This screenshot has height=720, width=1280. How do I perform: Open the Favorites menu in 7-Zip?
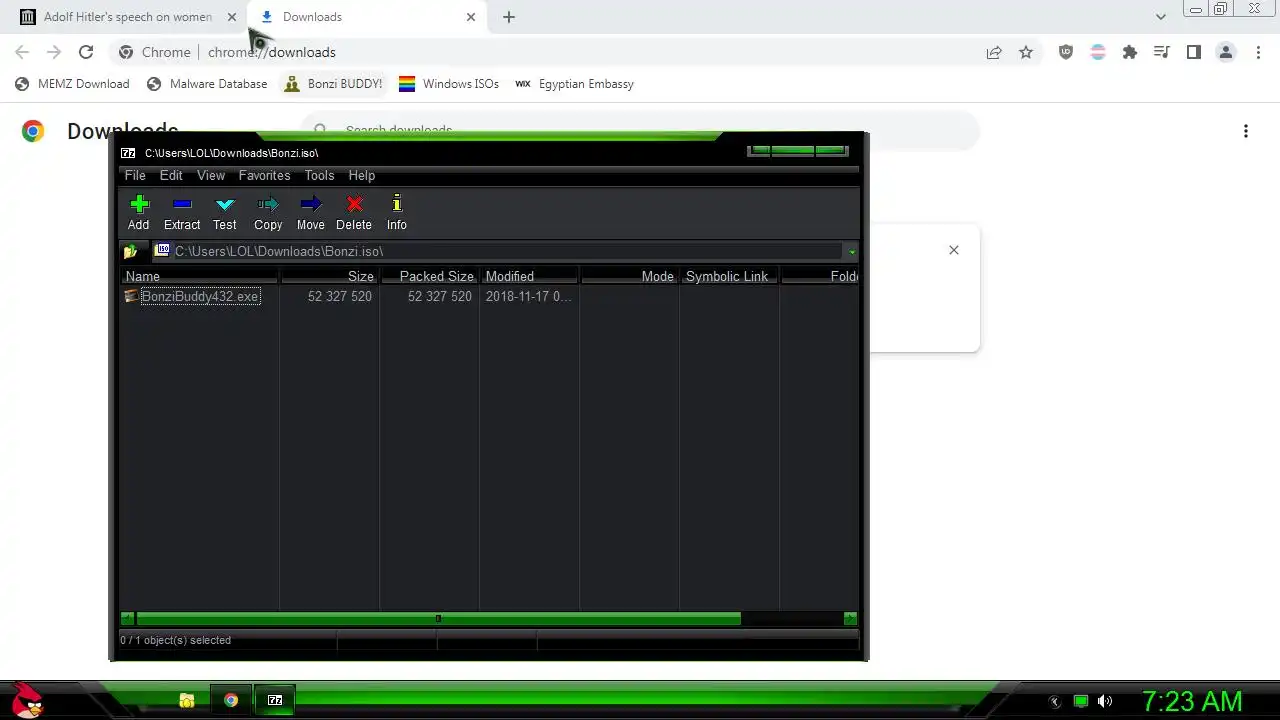[x=264, y=176]
